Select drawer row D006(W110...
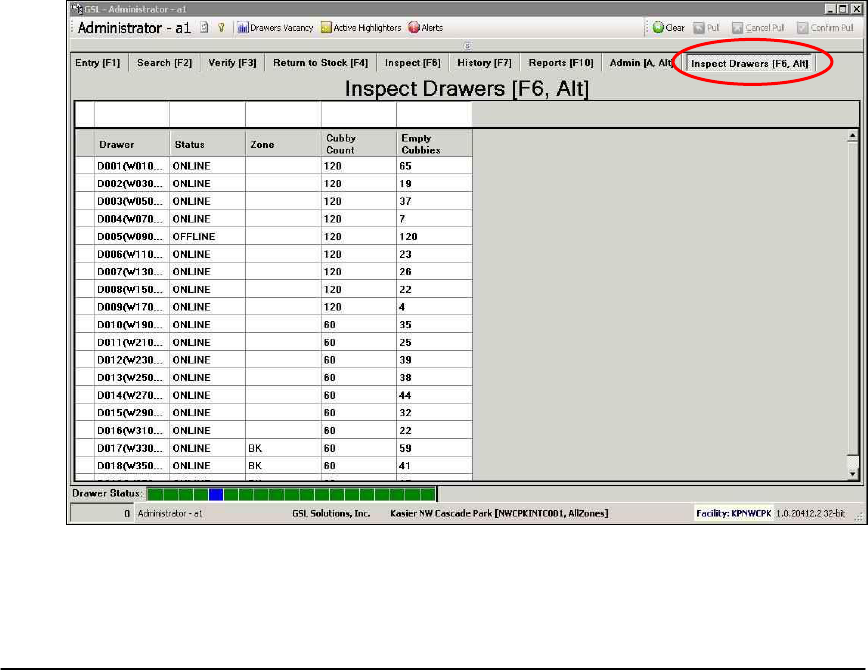This screenshot has height=670, width=868. pos(274,254)
